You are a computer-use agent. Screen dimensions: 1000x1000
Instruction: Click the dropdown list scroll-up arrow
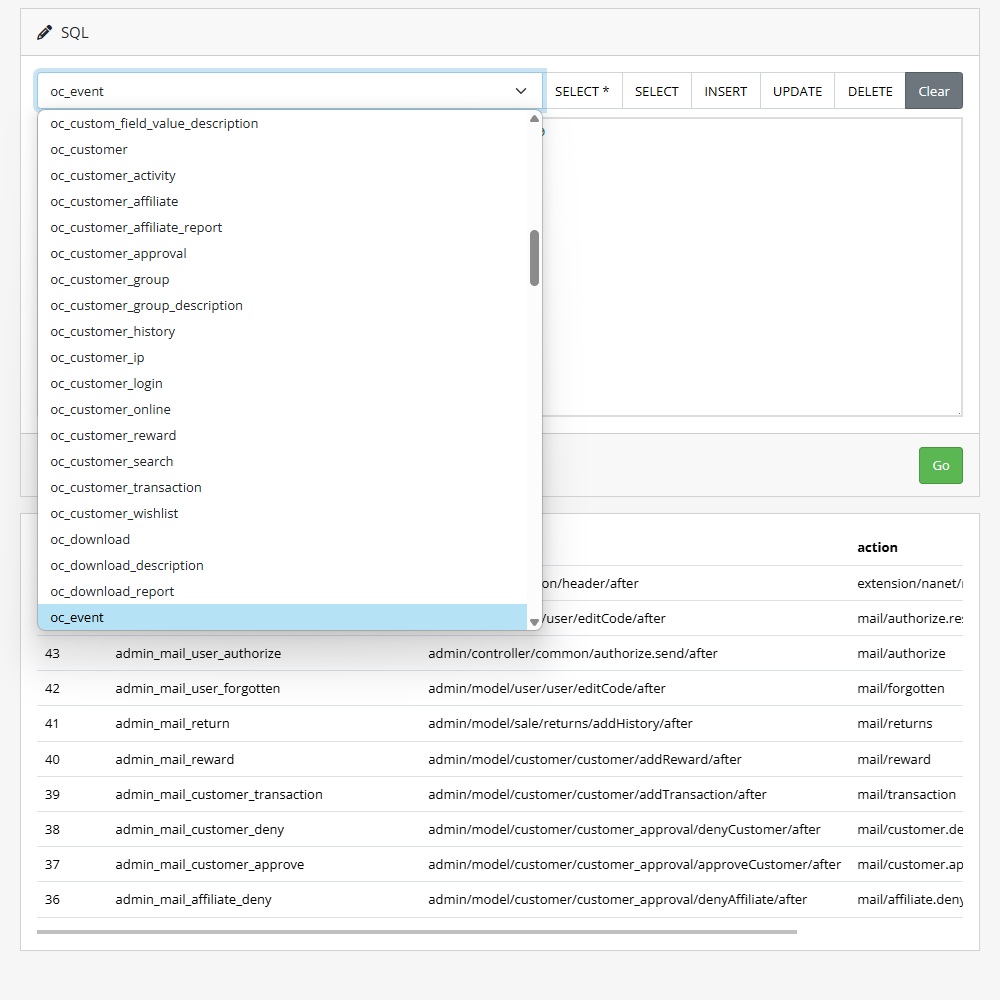[x=534, y=119]
